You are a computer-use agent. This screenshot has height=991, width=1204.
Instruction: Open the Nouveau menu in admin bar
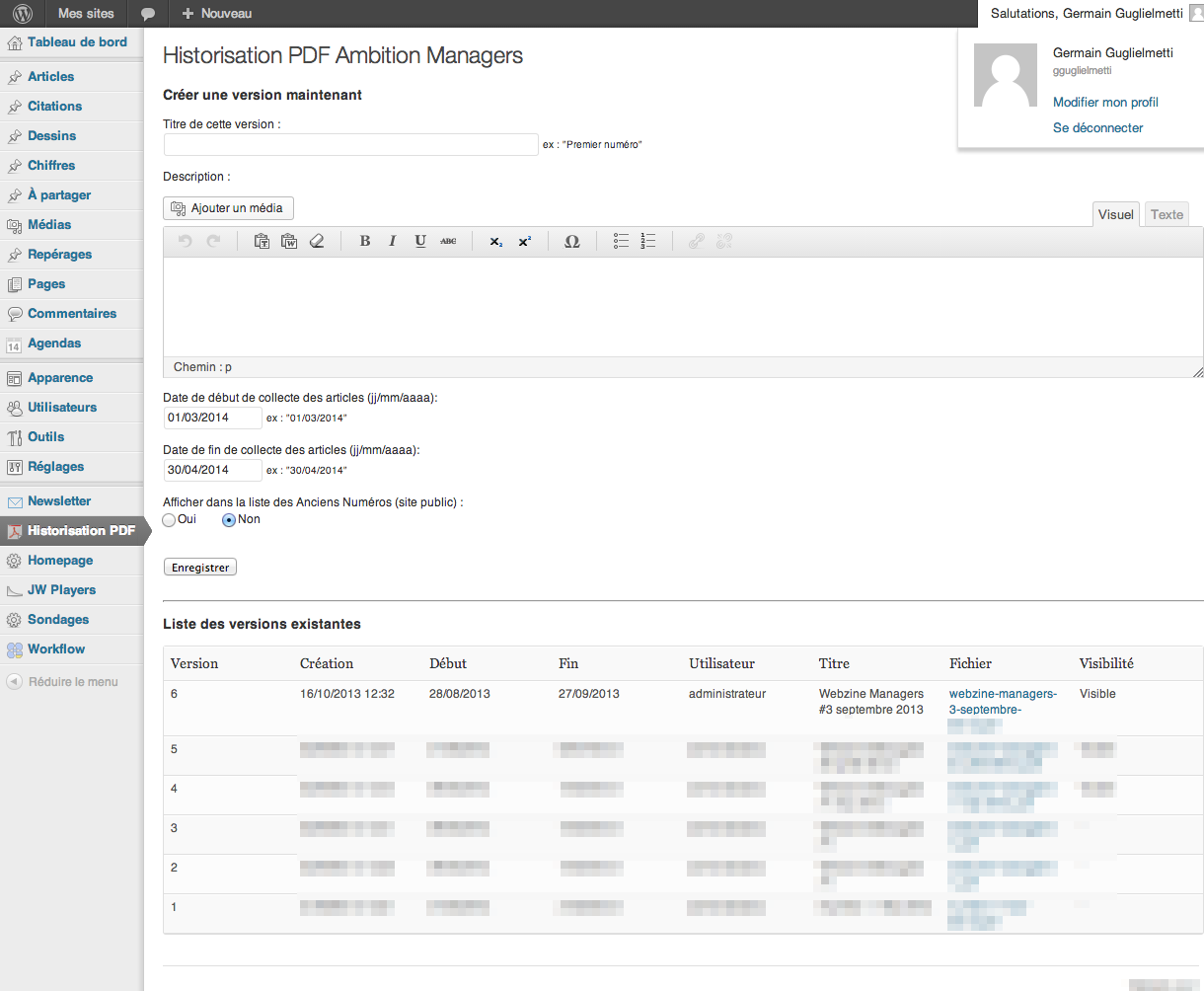tap(216, 14)
